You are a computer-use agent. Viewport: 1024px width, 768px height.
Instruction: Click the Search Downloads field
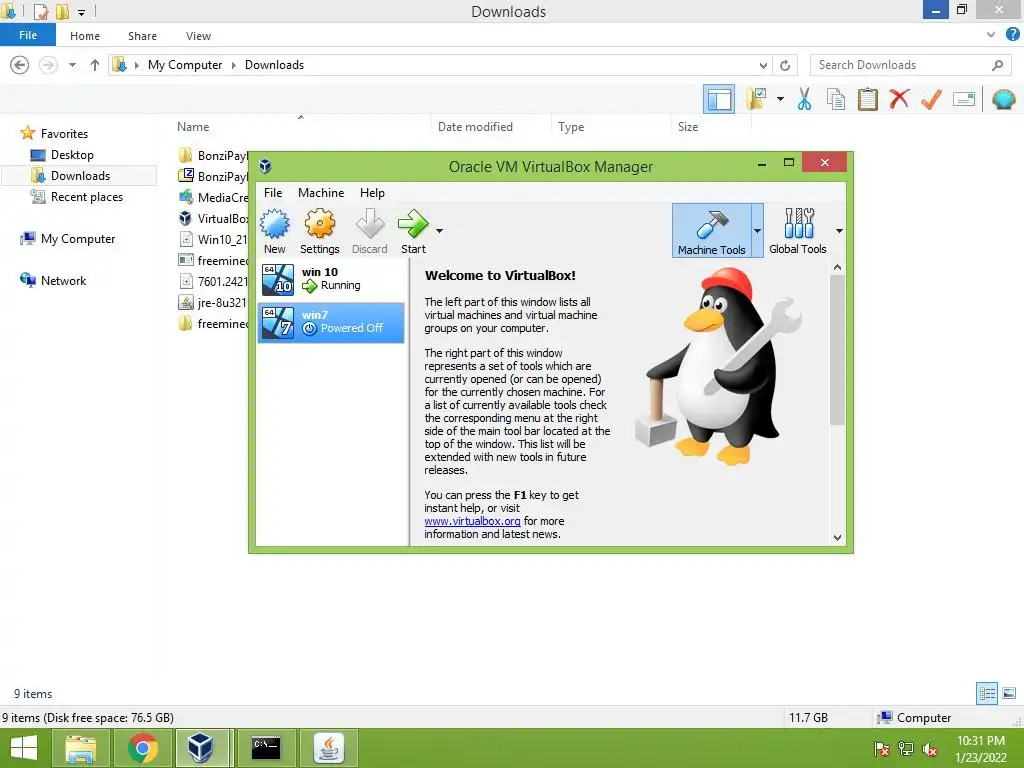pyautogui.click(x=910, y=65)
